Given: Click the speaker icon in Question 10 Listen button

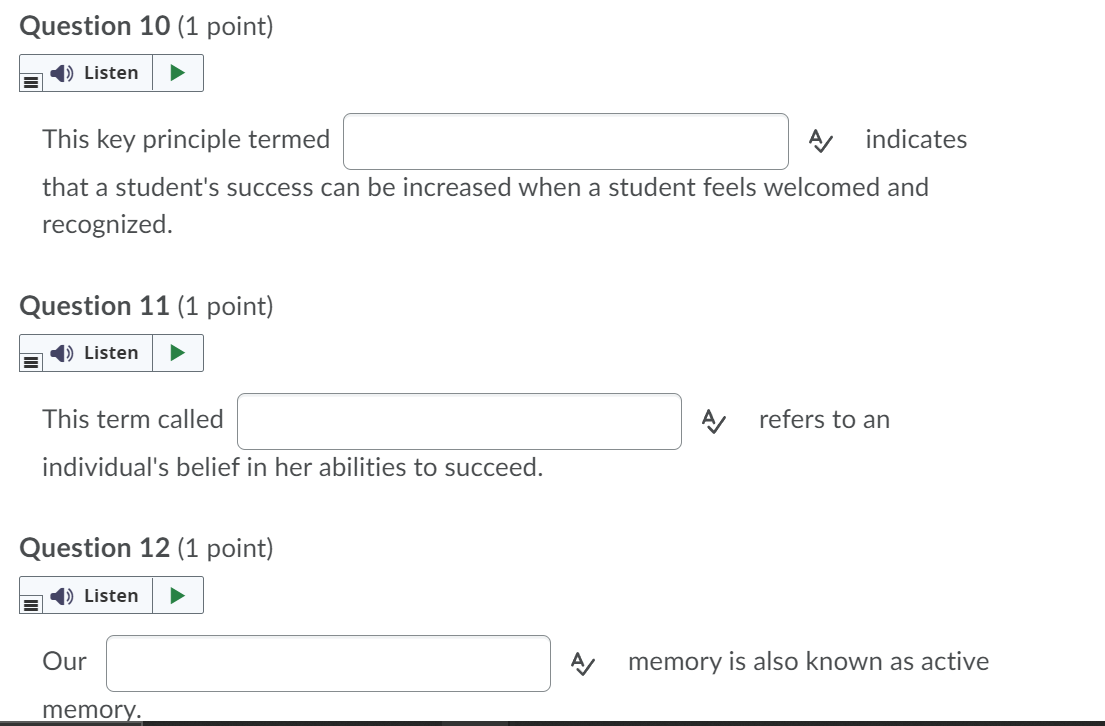Looking at the screenshot, I should coord(60,72).
